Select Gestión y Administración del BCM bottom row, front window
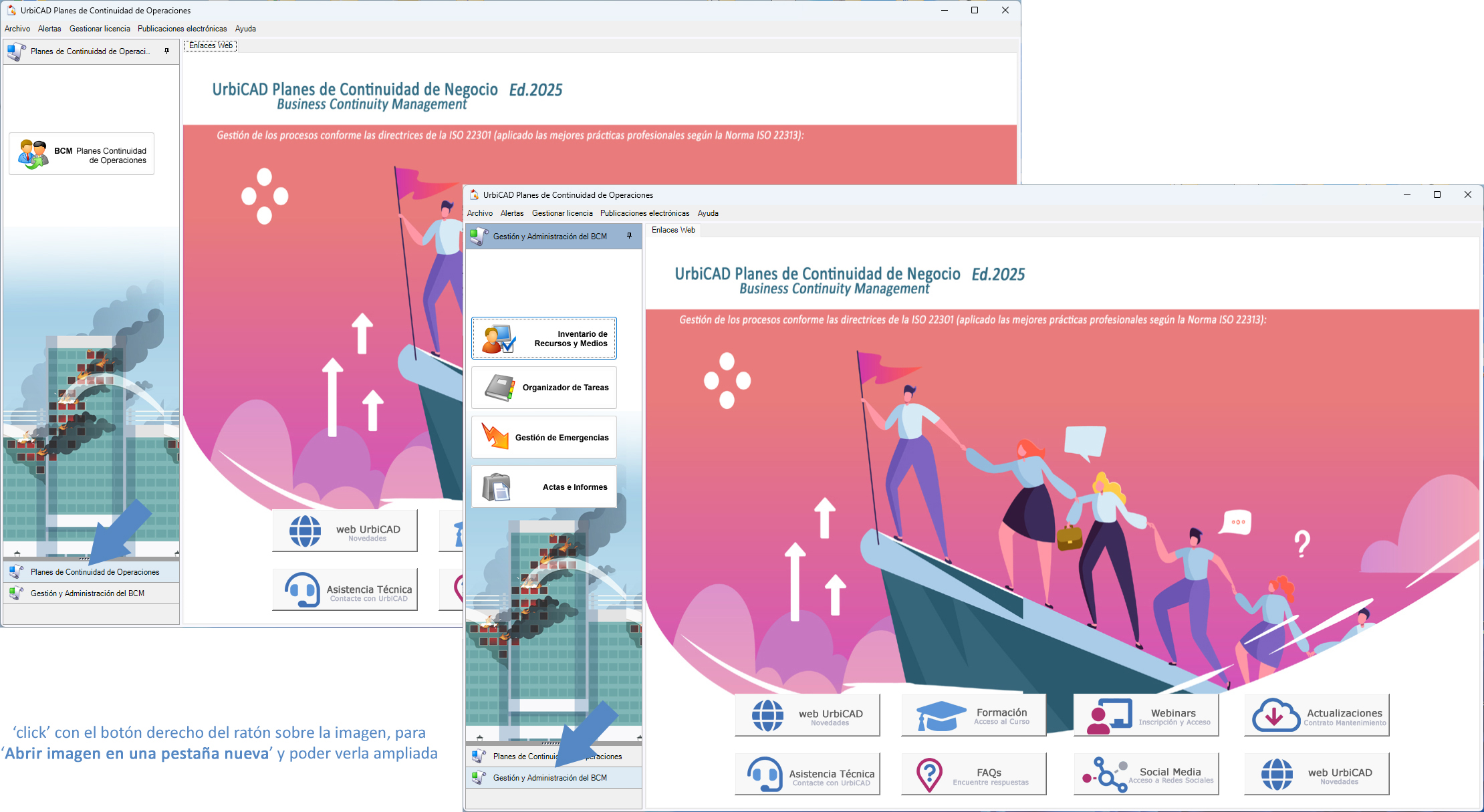The image size is (1484, 812). point(554,778)
